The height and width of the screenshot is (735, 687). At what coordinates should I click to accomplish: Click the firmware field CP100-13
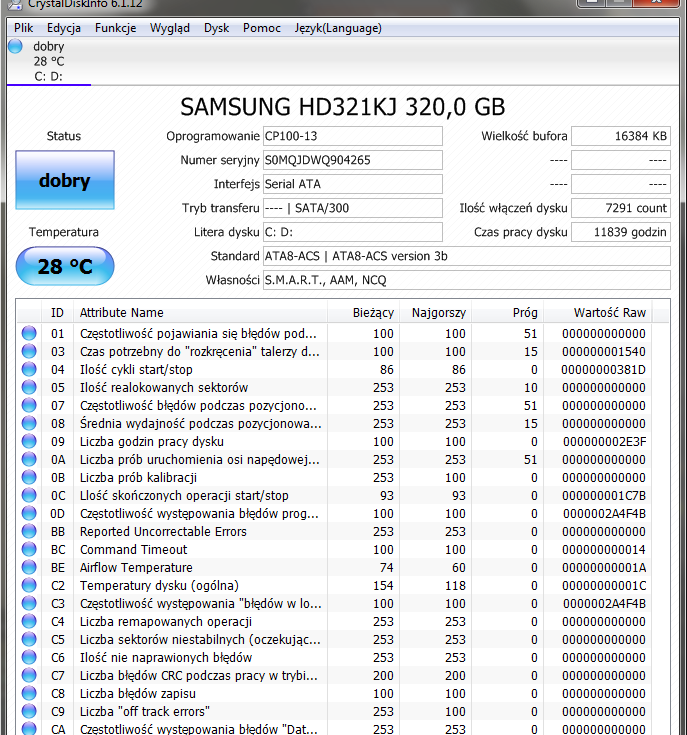(x=352, y=136)
